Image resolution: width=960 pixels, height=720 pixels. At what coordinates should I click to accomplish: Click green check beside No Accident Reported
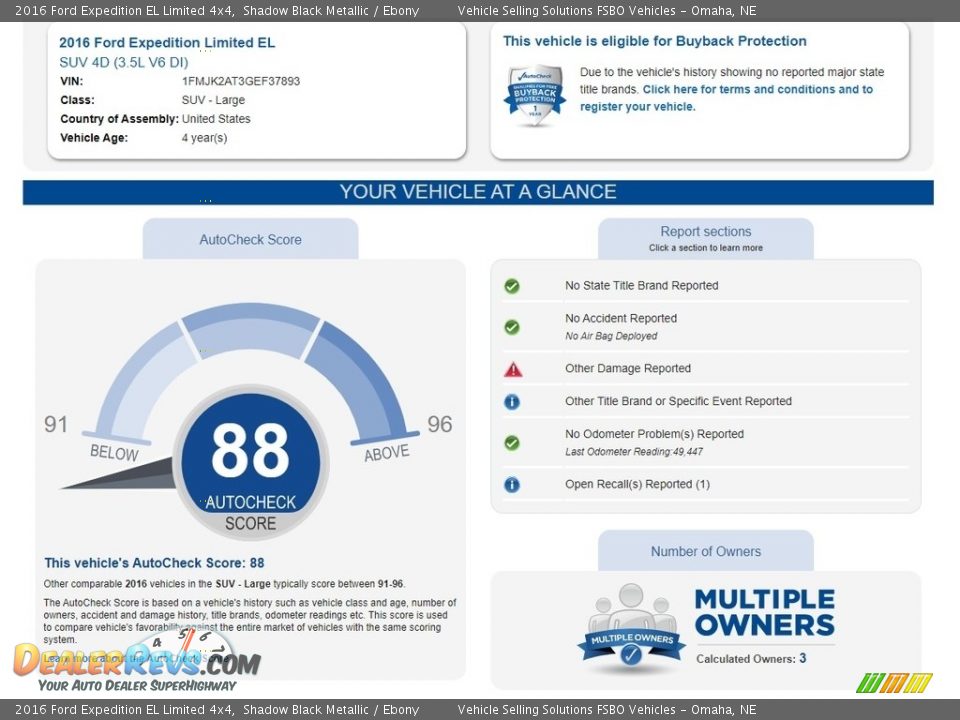coord(512,327)
